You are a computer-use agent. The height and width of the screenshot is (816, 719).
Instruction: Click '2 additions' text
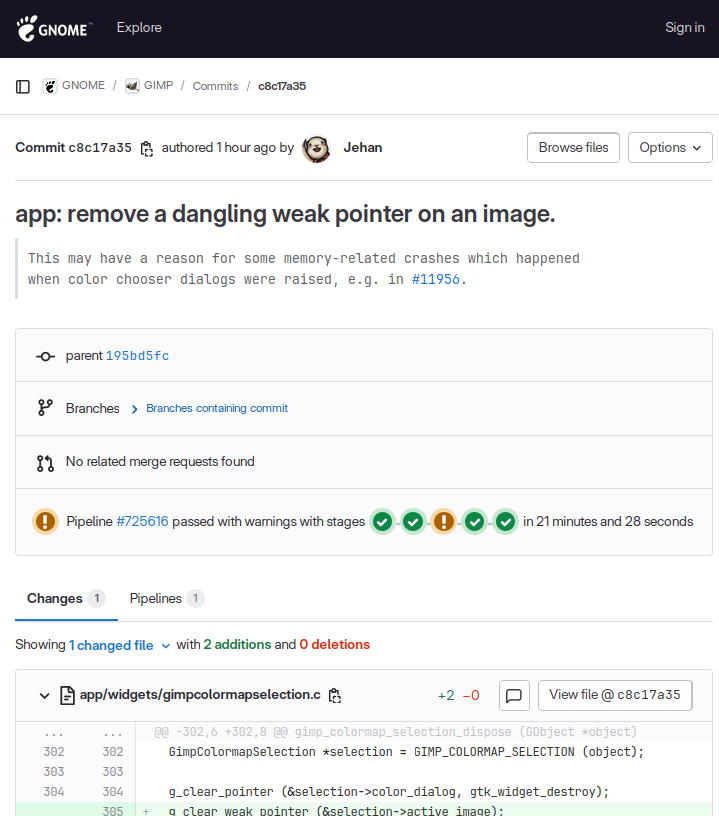[x=237, y=645]
